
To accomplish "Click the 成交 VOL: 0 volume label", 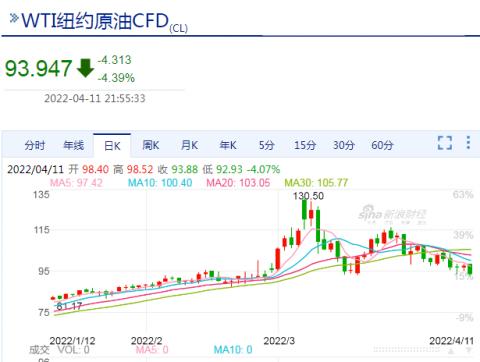I will (59, 350).
